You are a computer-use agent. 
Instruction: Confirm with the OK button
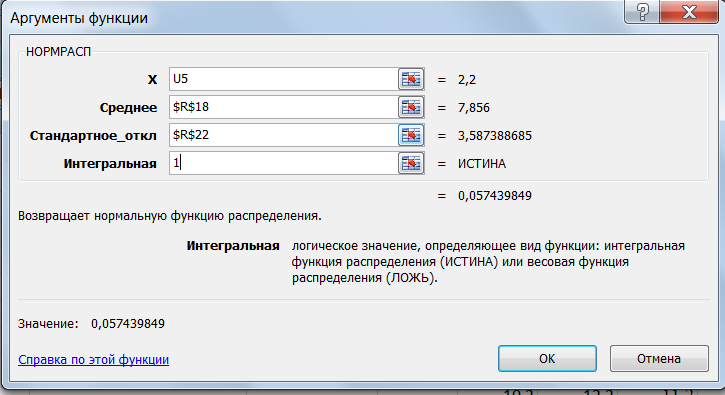pyautogui.click(x=547, y=358)
